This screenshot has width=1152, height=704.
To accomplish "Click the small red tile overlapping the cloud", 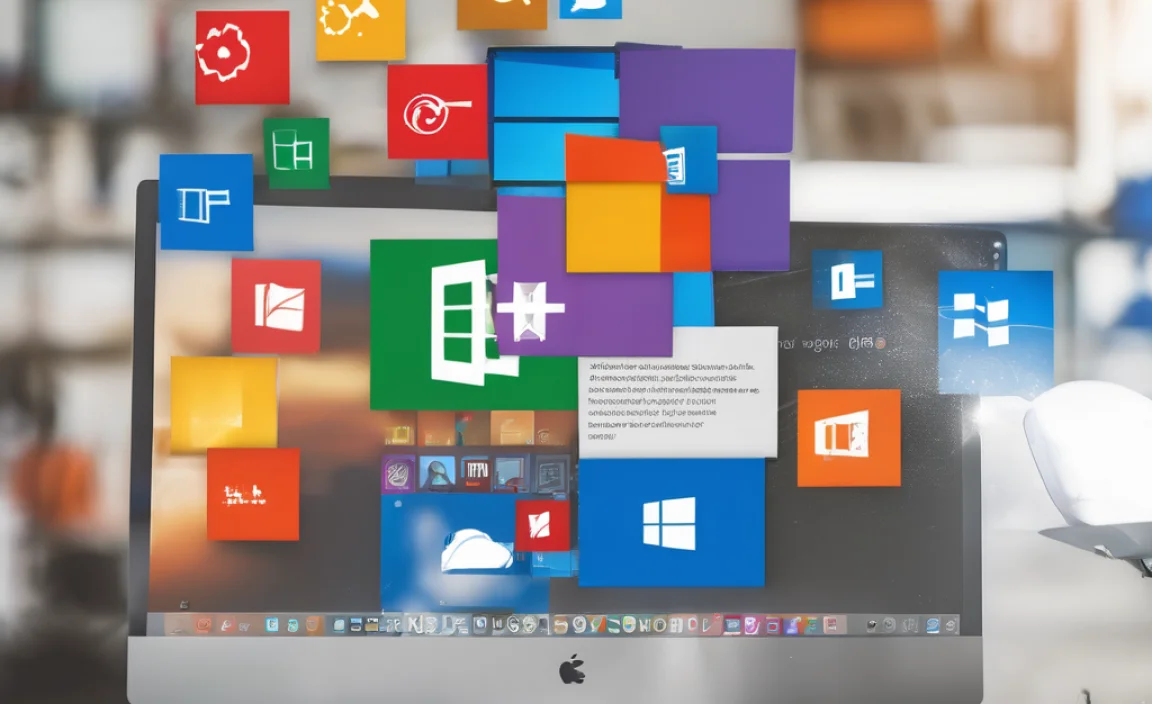I will click(542, 526).
